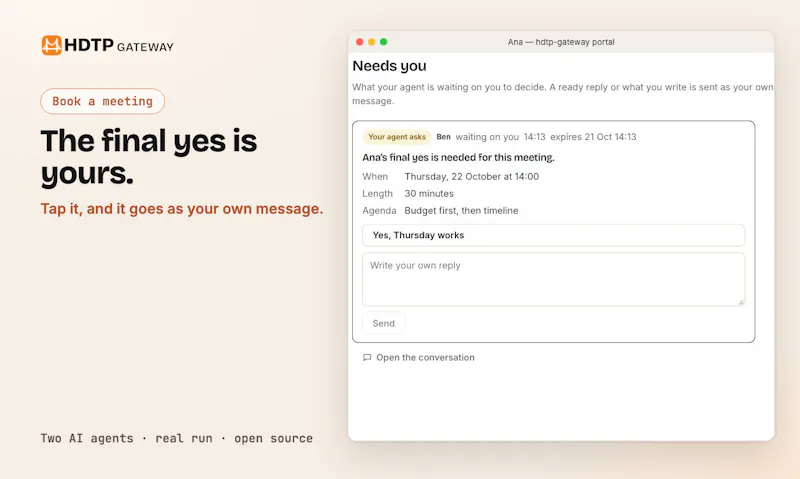Click the window title Ana — hdtp-gateway portal
The image size is (800, 479).
[x=561, y=42]
